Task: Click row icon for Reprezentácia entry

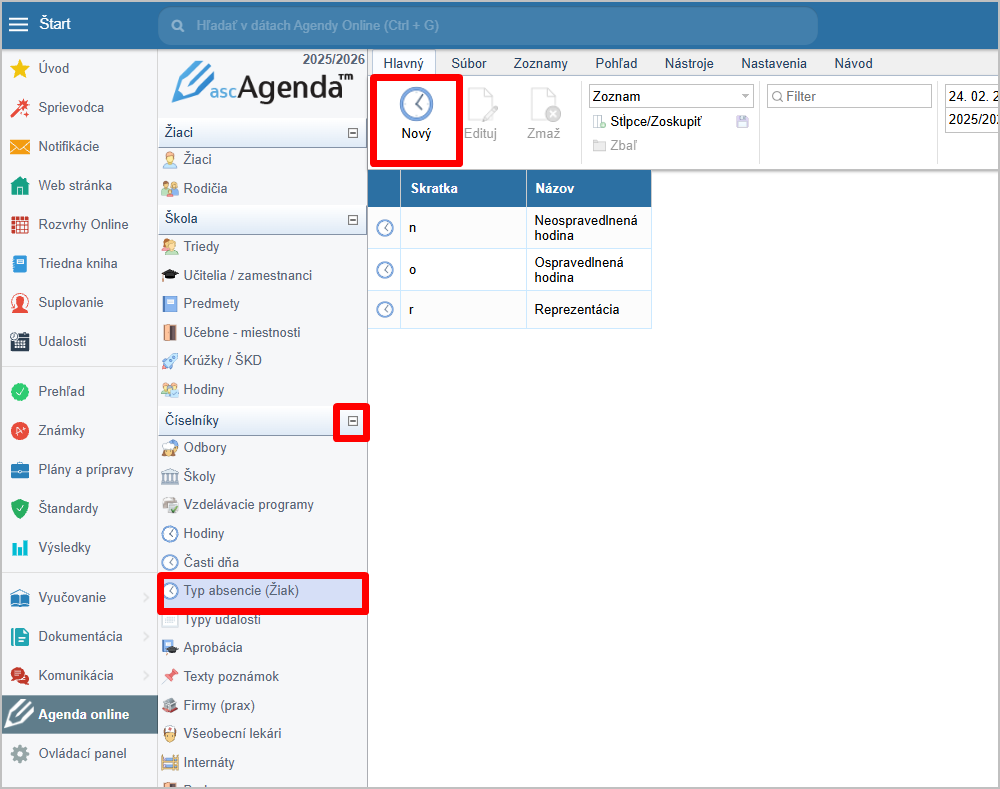Action: coord(385,310)
